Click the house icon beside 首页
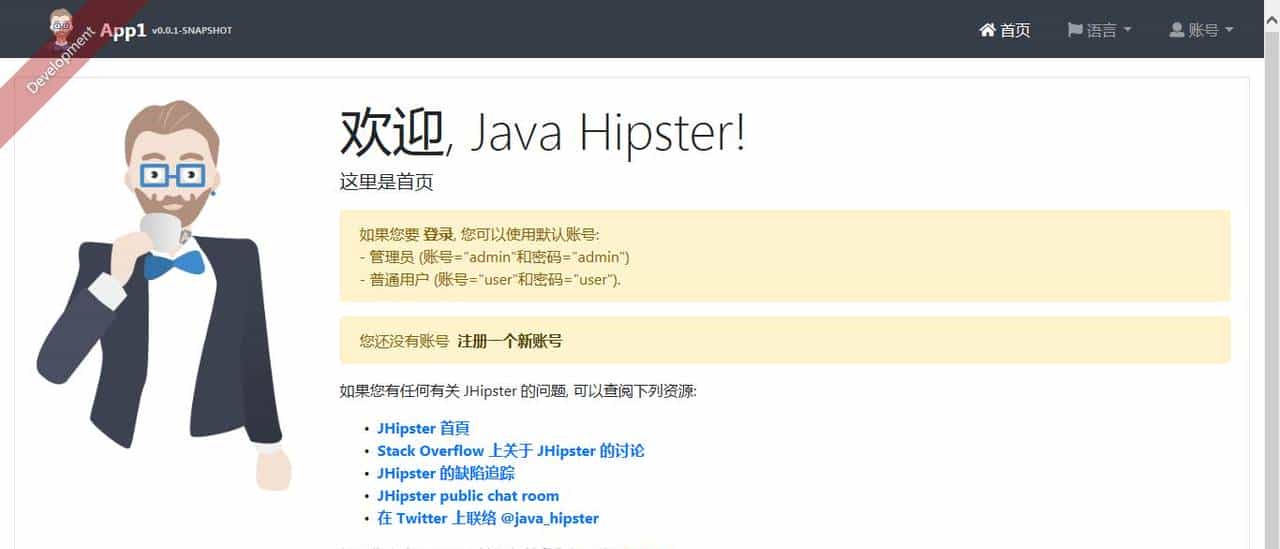 [x=987, y=30]
